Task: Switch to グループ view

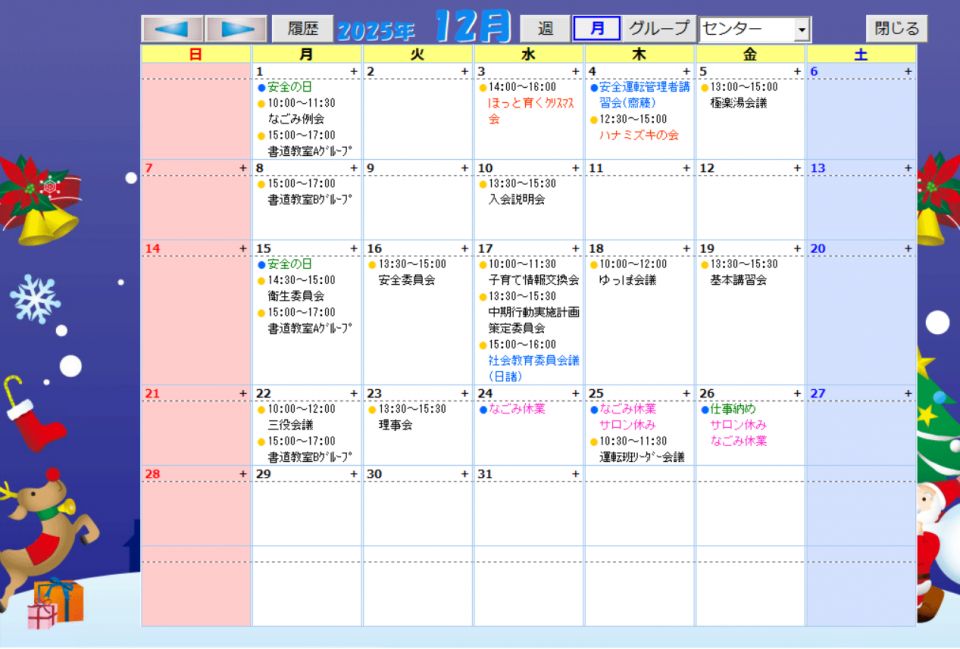Action: pos(658,29)
